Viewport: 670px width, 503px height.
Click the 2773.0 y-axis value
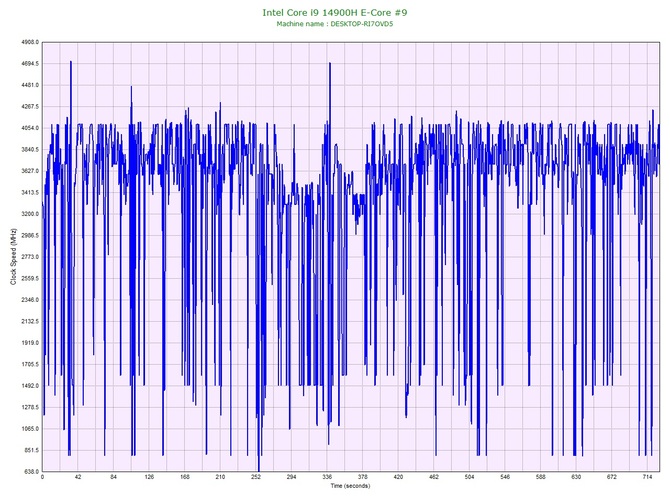point(30,257)
